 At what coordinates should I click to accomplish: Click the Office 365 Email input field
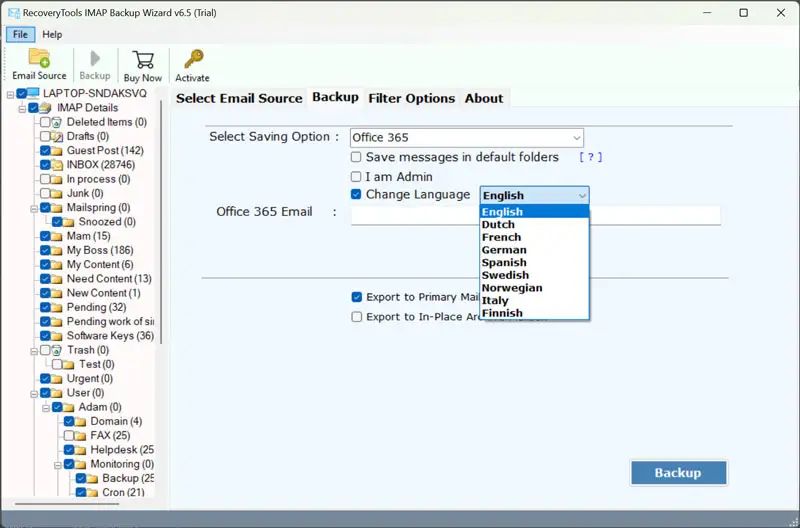pos(535,215)
